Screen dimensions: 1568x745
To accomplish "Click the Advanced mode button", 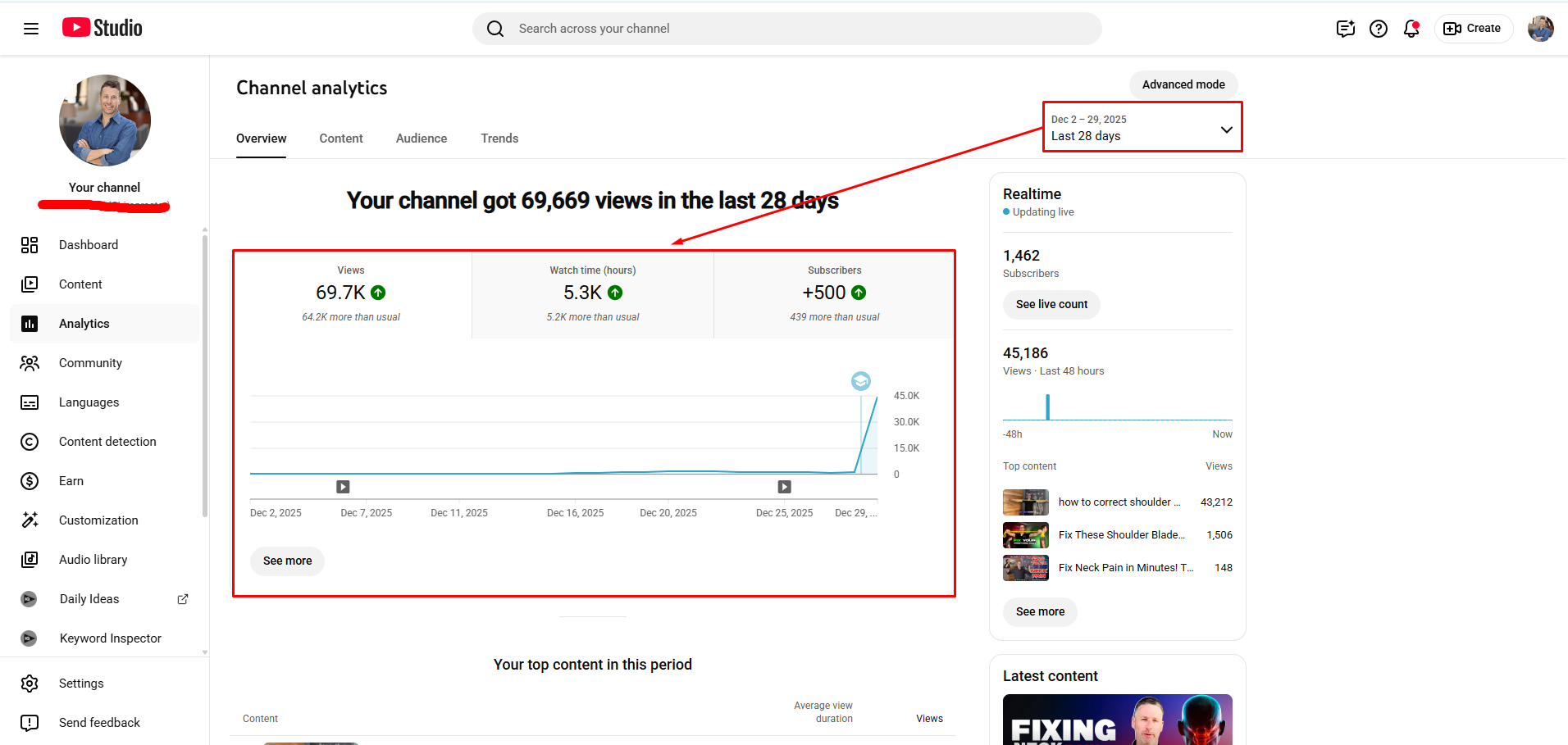I will coord(1183,84).
